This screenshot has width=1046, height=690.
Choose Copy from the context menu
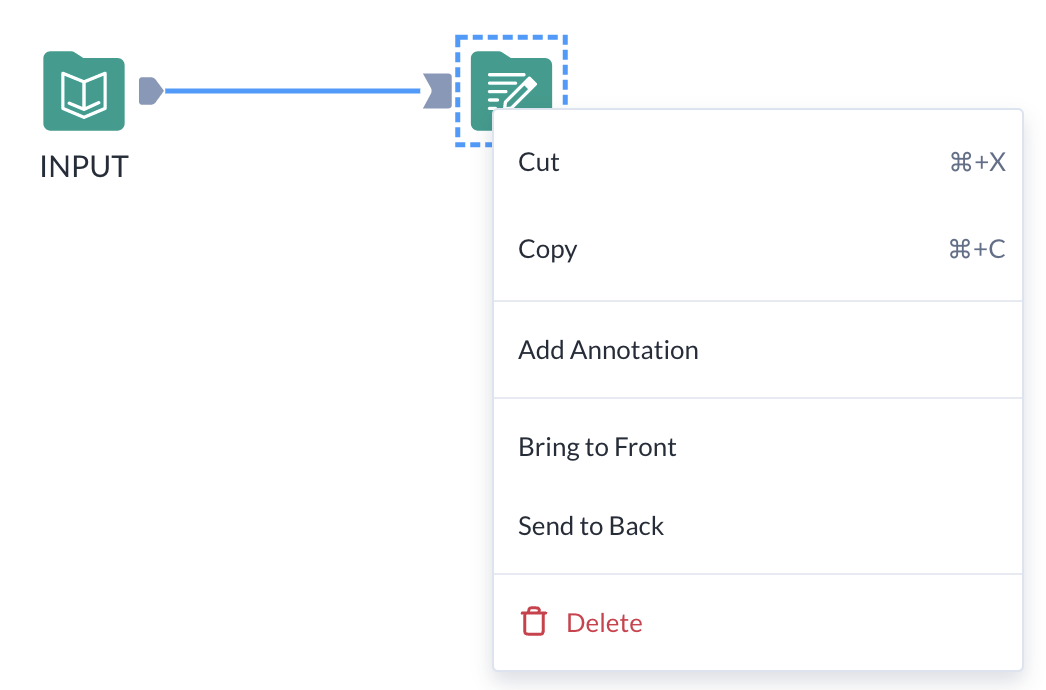click(547, 249)
